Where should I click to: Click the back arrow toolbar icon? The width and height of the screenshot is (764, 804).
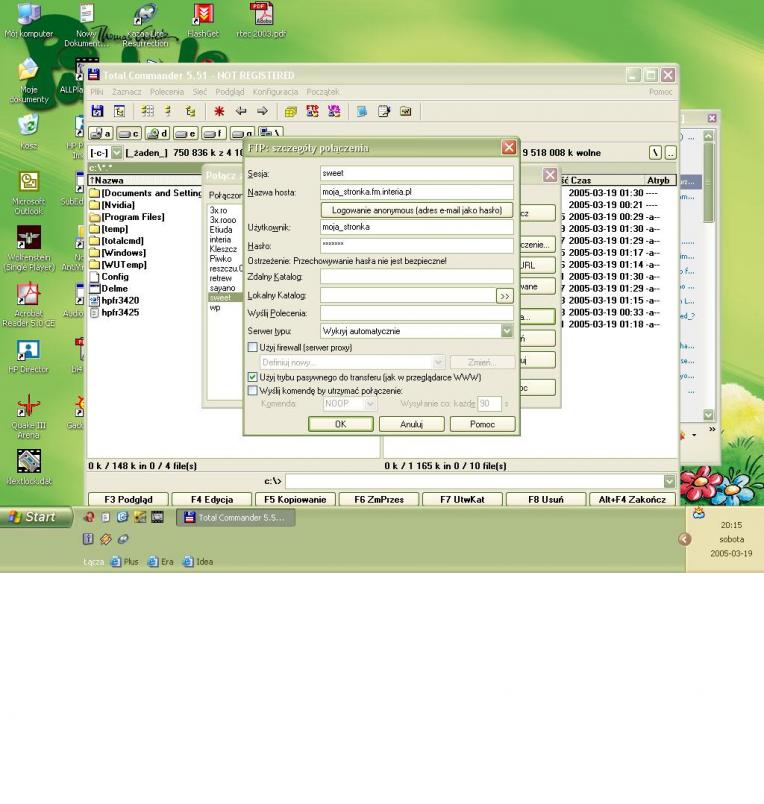tap(241, 111)
